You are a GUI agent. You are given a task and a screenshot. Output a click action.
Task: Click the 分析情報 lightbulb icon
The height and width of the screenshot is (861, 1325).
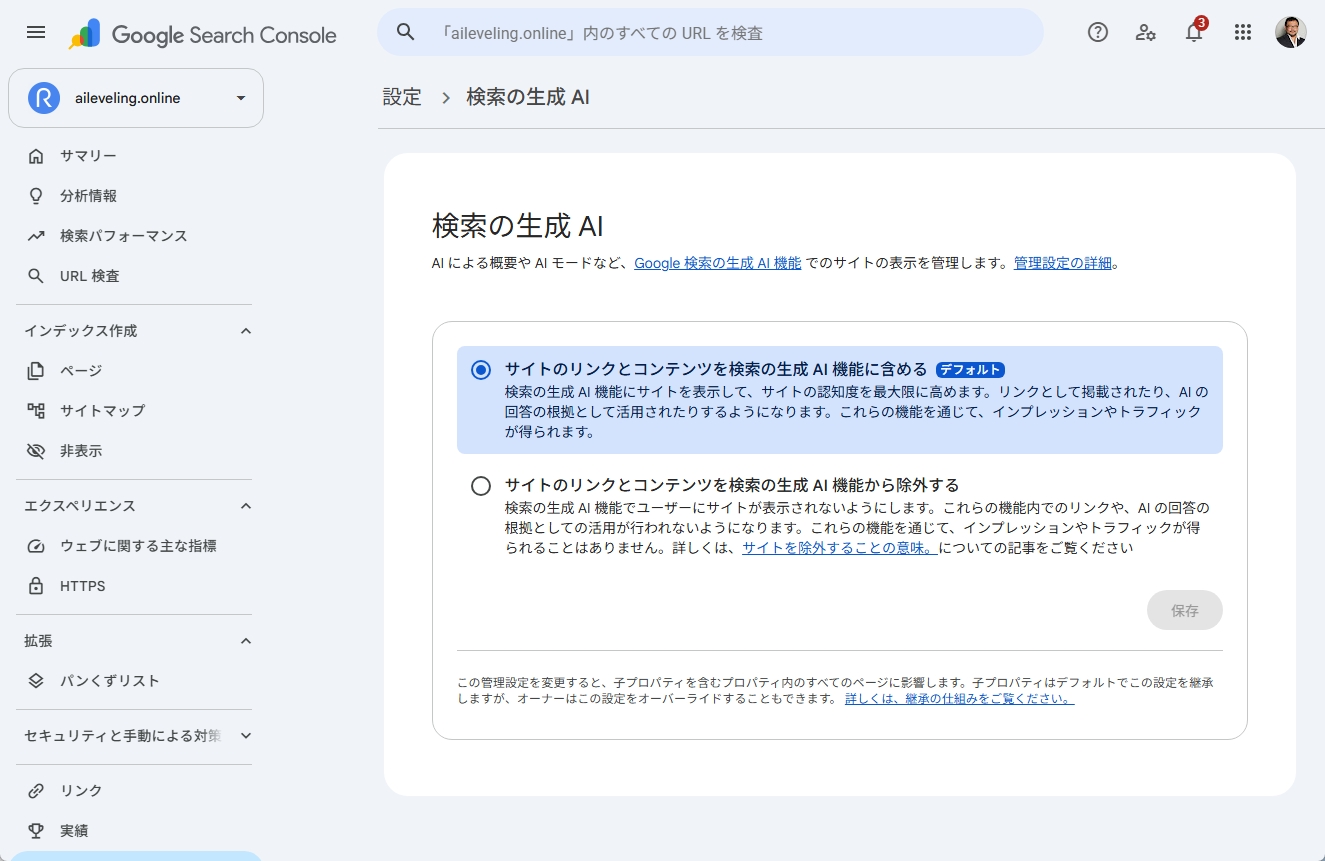(36, 196)
